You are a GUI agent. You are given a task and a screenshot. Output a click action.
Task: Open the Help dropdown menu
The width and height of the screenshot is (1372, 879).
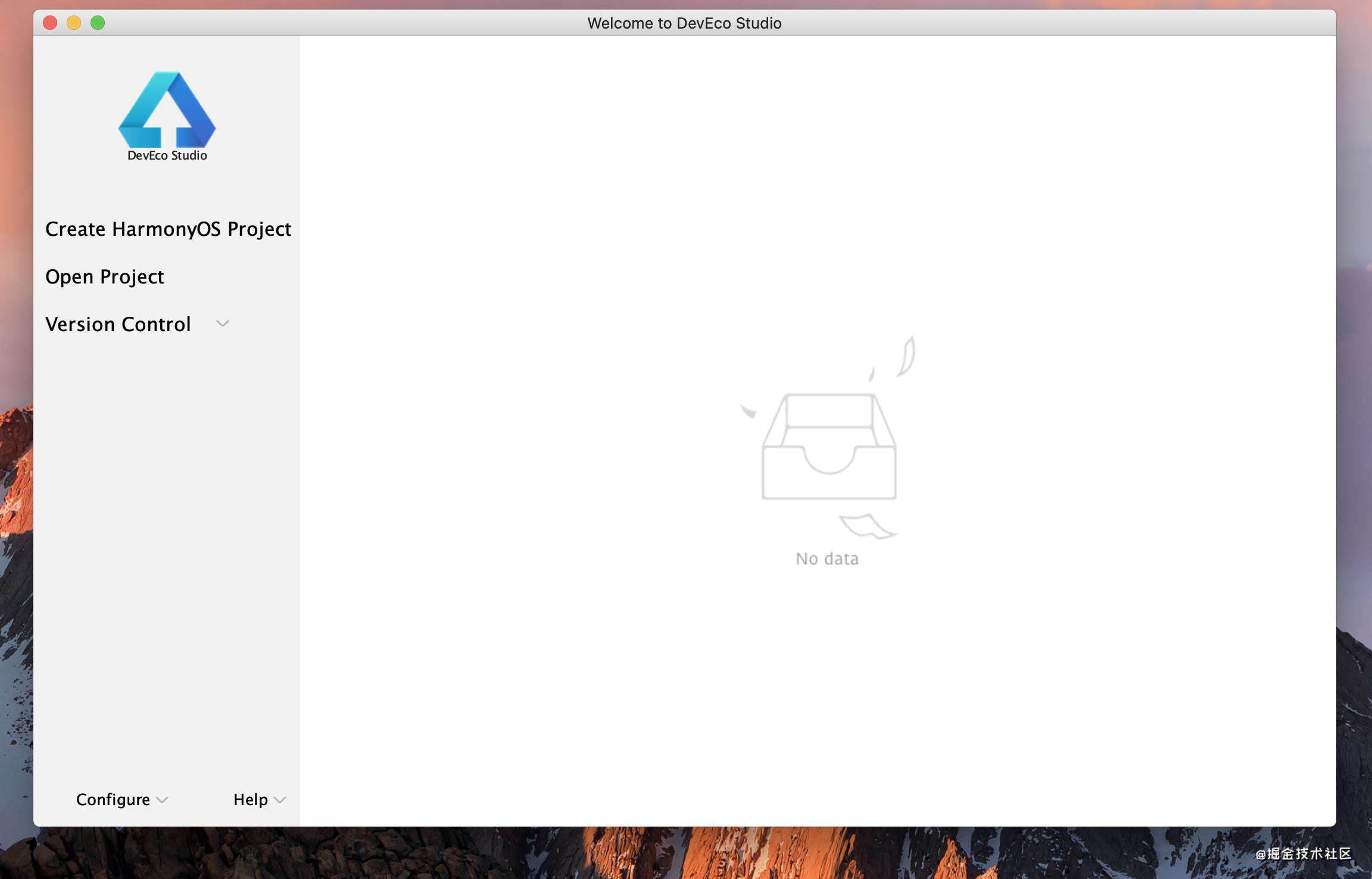coord(260,799)
